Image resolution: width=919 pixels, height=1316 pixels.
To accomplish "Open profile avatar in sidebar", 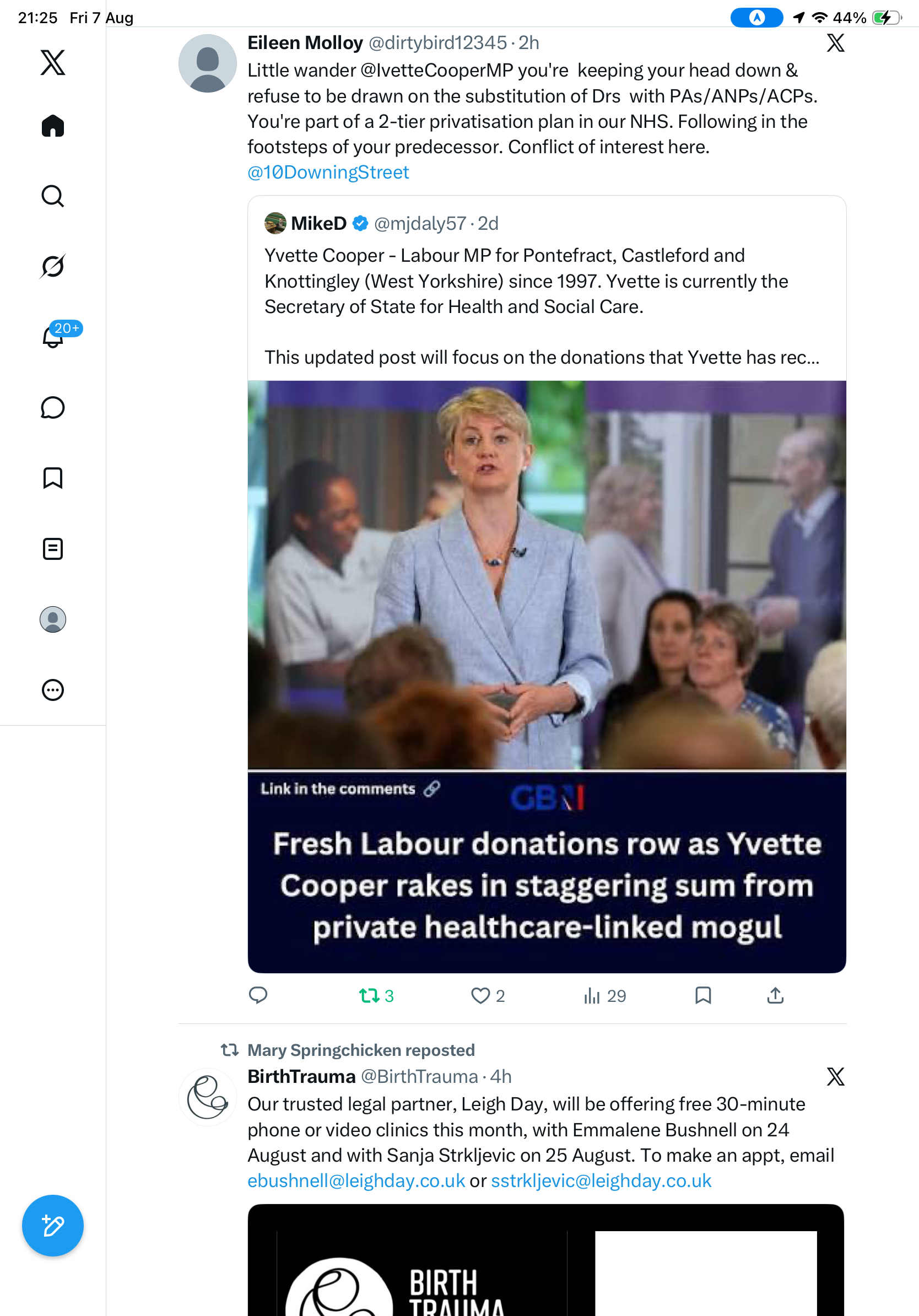I will [x=53, y=619].
